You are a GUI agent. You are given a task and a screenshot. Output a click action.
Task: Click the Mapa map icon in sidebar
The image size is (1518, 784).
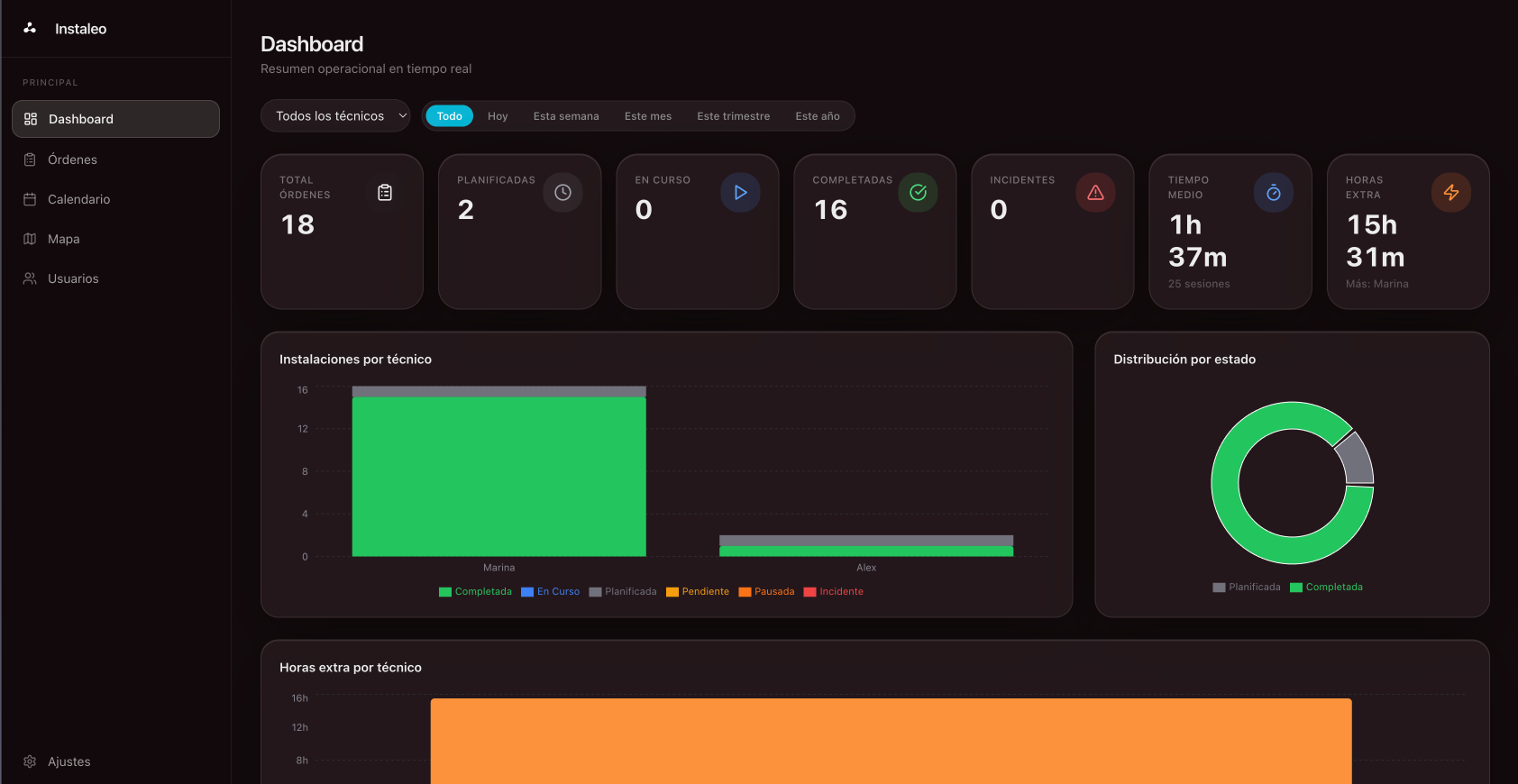[30, 239]
